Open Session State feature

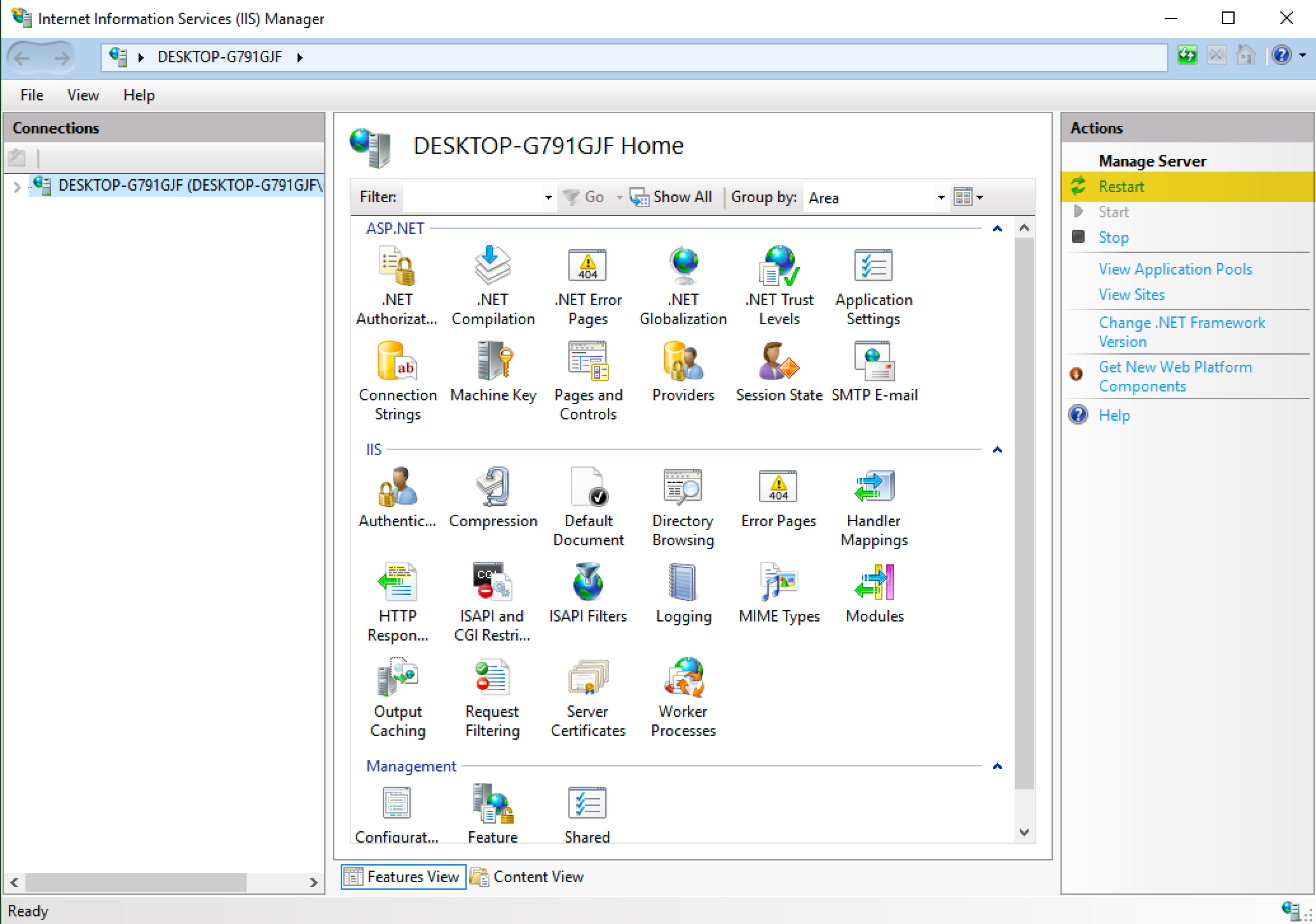[x=779, y=372]
